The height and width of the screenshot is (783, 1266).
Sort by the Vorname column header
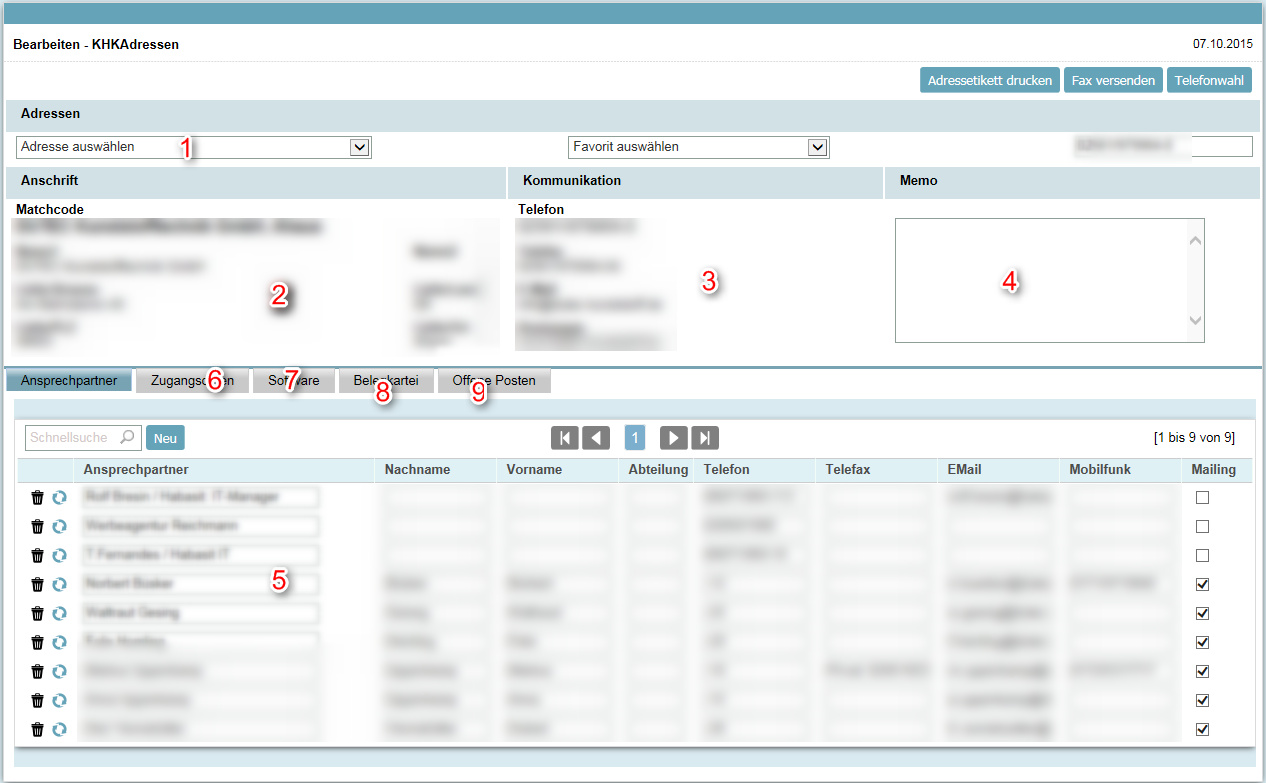click(534, 470)
